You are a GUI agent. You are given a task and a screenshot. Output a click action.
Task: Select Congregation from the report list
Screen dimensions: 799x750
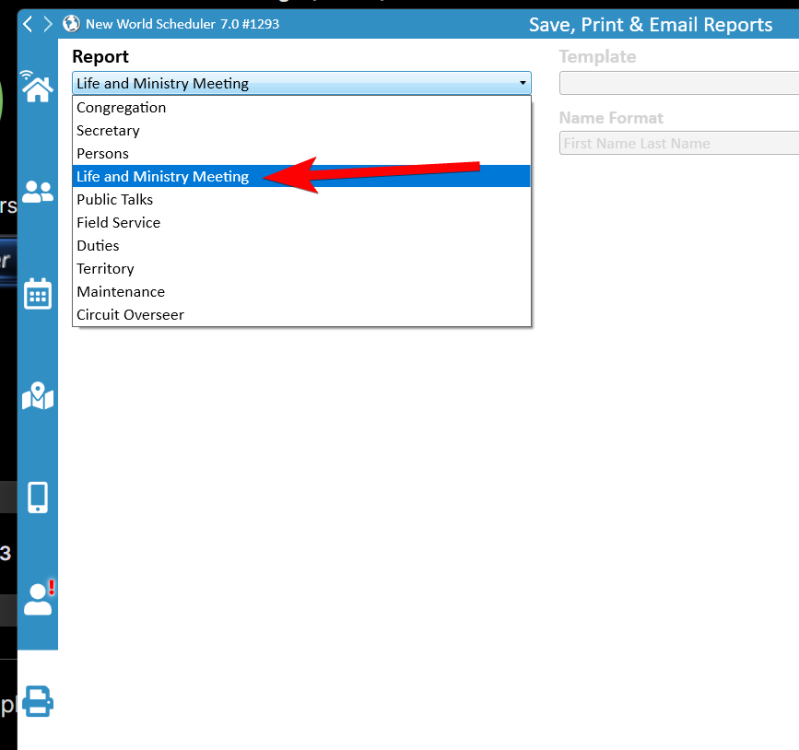click(121, 108)
